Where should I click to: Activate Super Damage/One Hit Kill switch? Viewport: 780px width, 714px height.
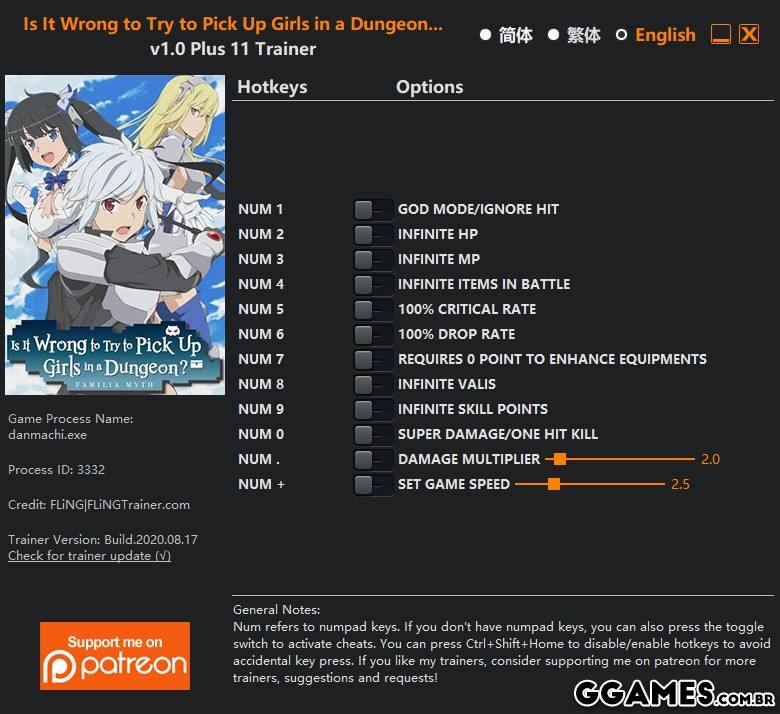click(373, 435)
